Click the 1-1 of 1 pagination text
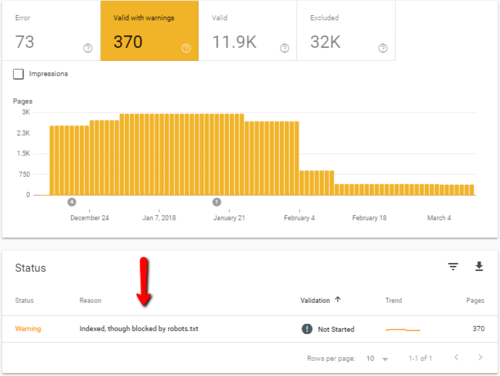 (420, 358)
